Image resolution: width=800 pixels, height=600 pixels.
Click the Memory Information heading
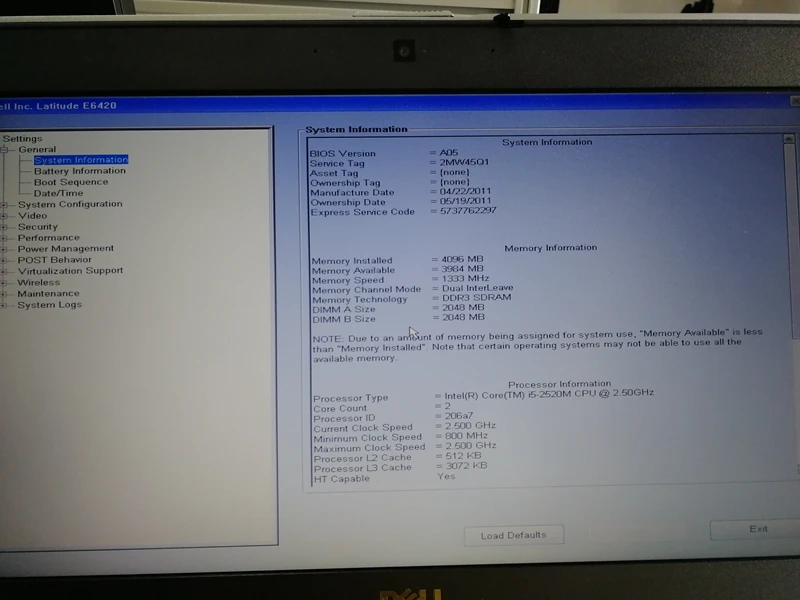pyautogui.click(x=551, y=248)
